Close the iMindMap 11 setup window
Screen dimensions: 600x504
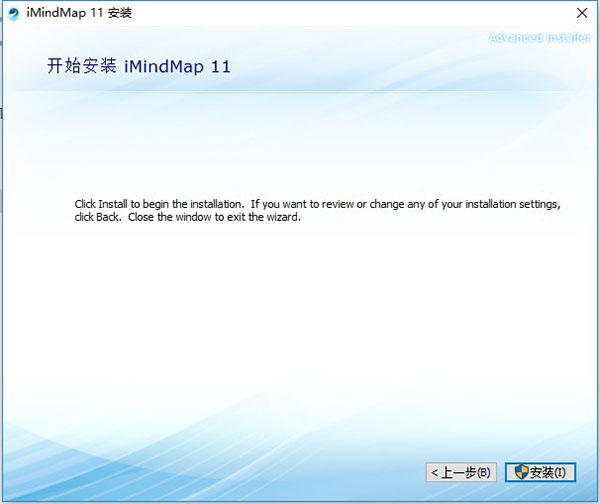point(582,13)
